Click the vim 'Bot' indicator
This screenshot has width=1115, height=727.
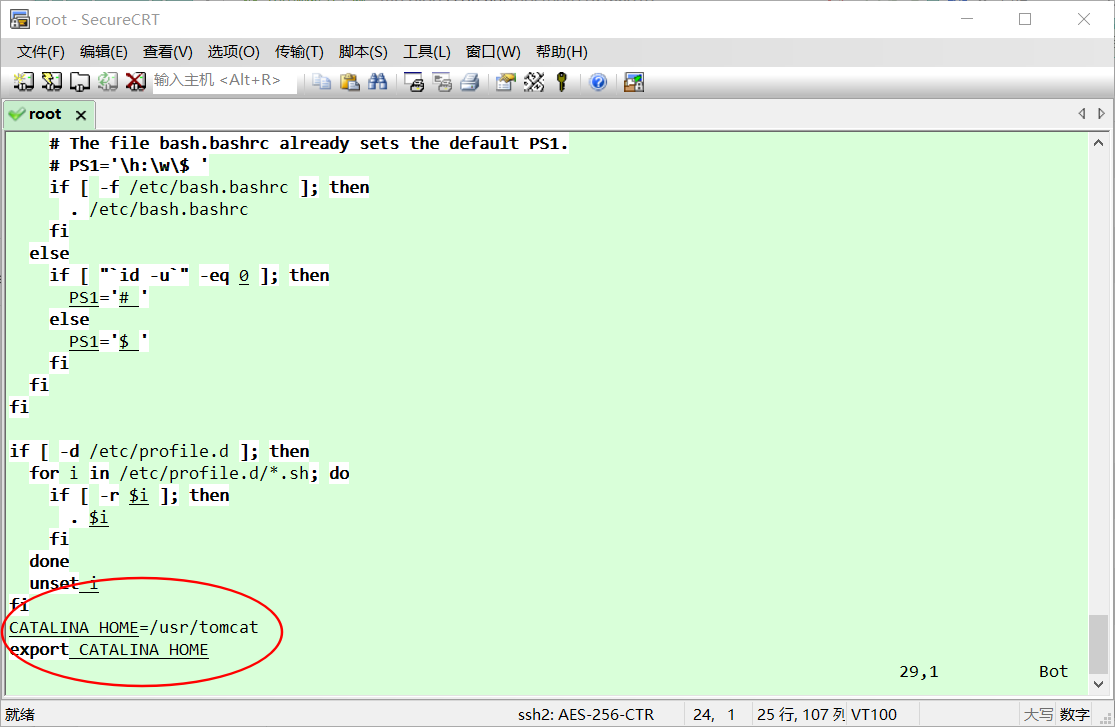coord(1053,672)
